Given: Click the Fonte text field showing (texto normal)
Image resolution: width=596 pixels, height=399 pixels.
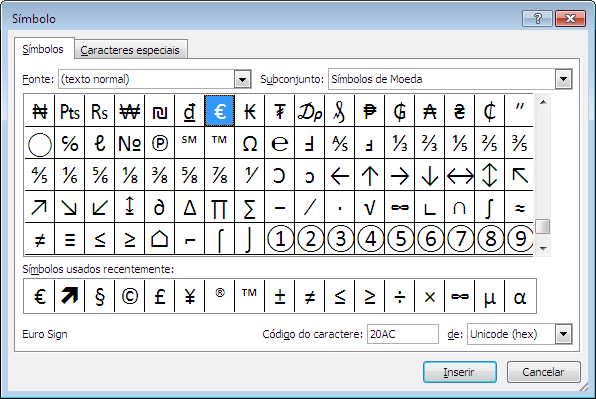Looking at the screenshot, I should click(147, 79).
